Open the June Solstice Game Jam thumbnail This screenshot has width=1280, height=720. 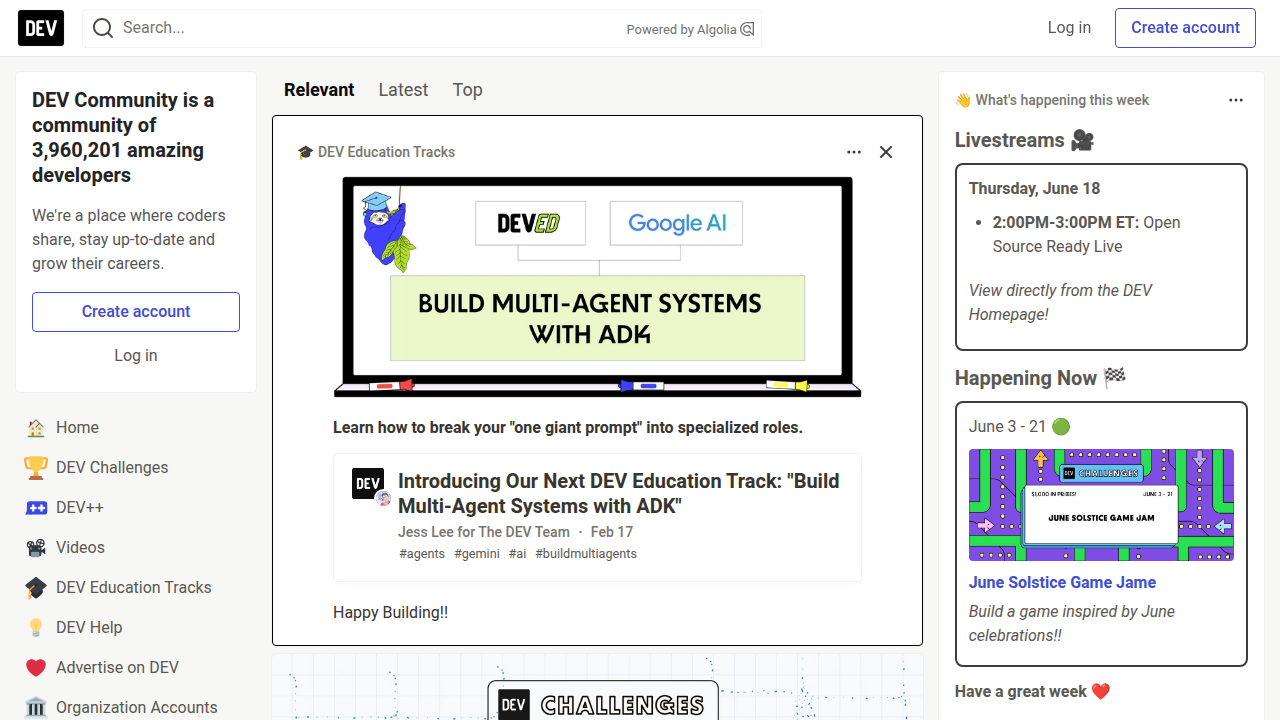pyautogui.click(x=1101, y=505)
